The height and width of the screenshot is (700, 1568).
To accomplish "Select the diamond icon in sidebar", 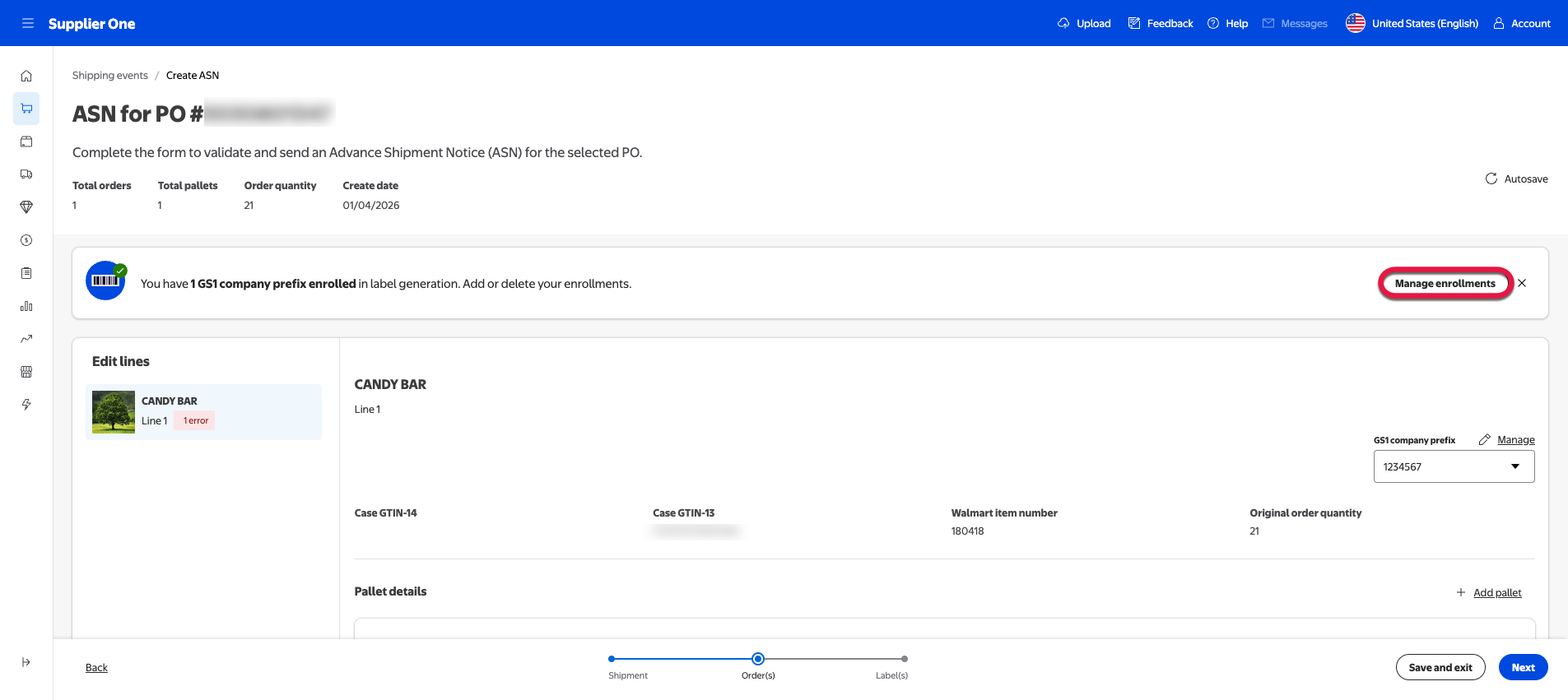I will pyautogui.click(x=26, y=207).
